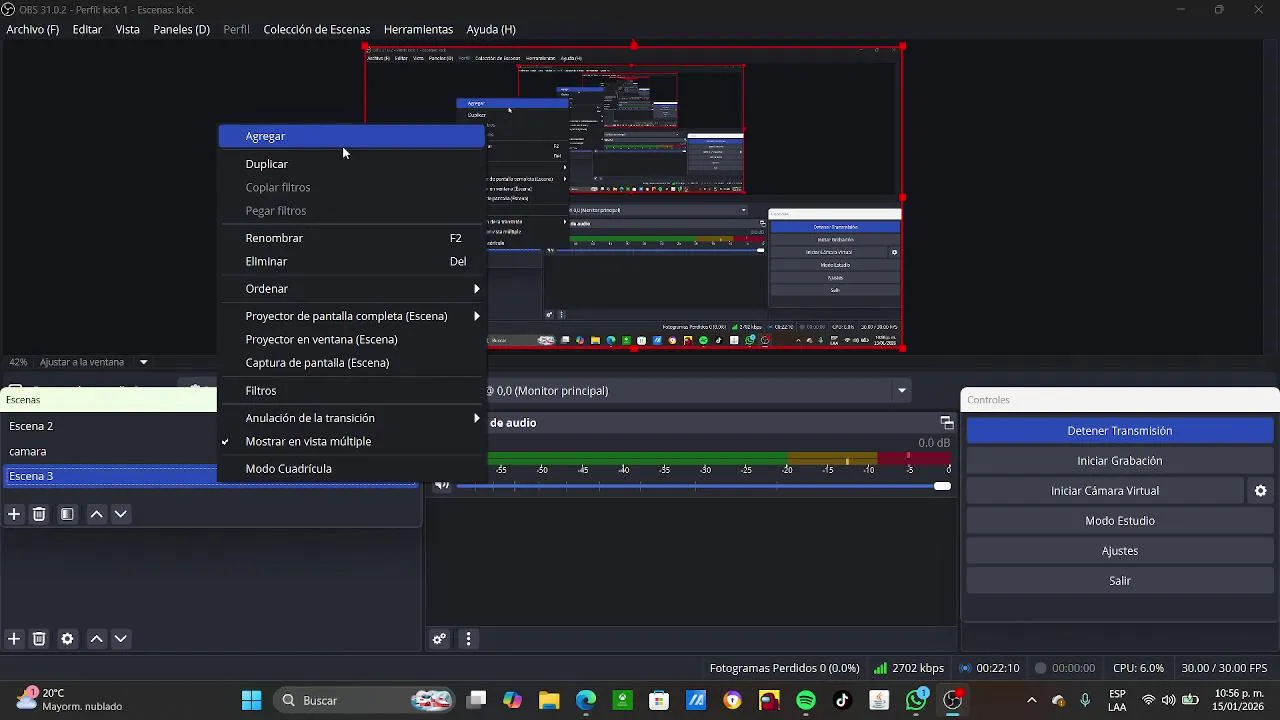Click the green network bars status icon
Screen dimensions: 1280x720
pos(880,668)
